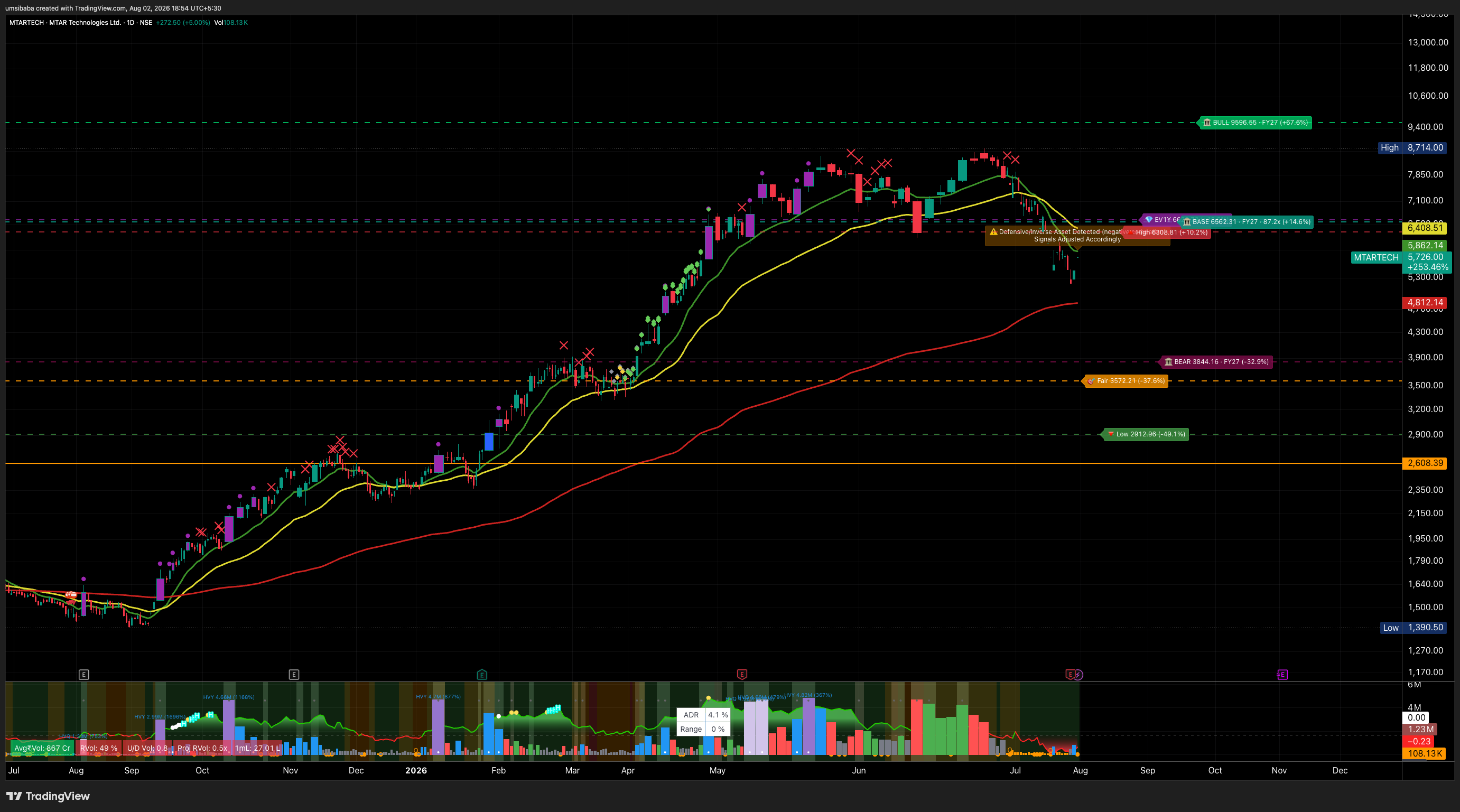Click the Jun label on the time axis

pyautogui.click(x=859, y=771)
